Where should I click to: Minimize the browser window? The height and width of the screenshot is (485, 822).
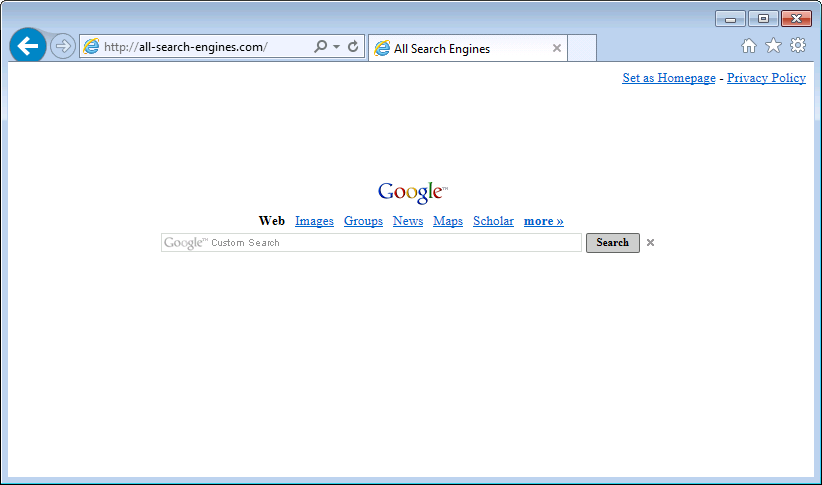(x=730, y=19)
